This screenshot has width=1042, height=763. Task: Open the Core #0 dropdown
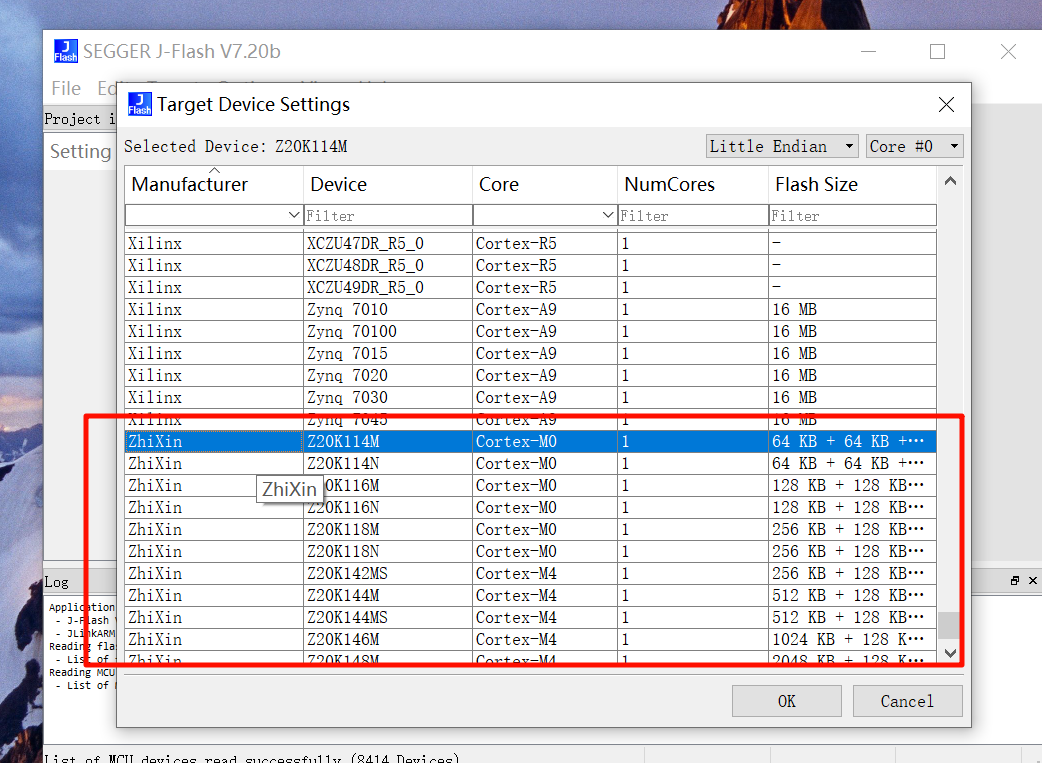(914, 146)
